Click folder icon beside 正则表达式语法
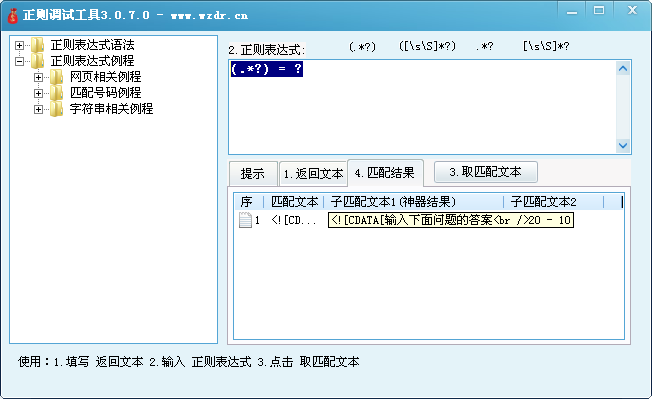Viewport: 652px width, 399px height. [37, 45]
